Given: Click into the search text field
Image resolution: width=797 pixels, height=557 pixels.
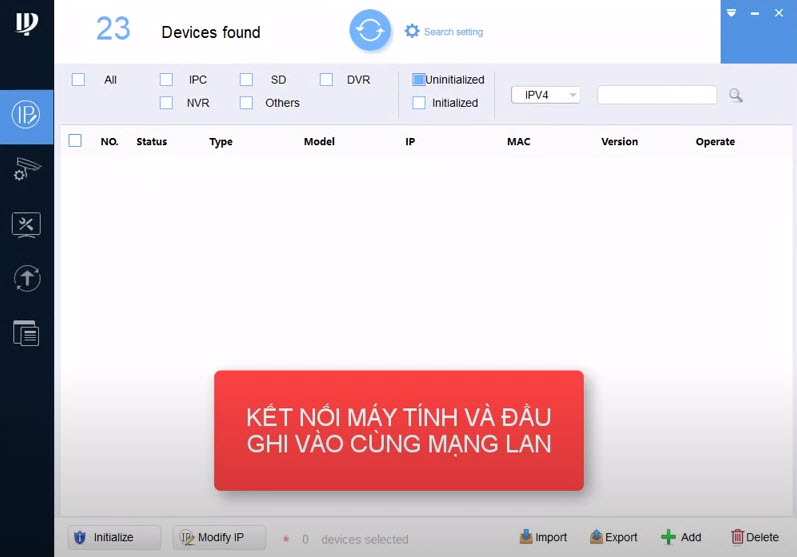Looking at the screenshot, I should (x=656, y=95).
